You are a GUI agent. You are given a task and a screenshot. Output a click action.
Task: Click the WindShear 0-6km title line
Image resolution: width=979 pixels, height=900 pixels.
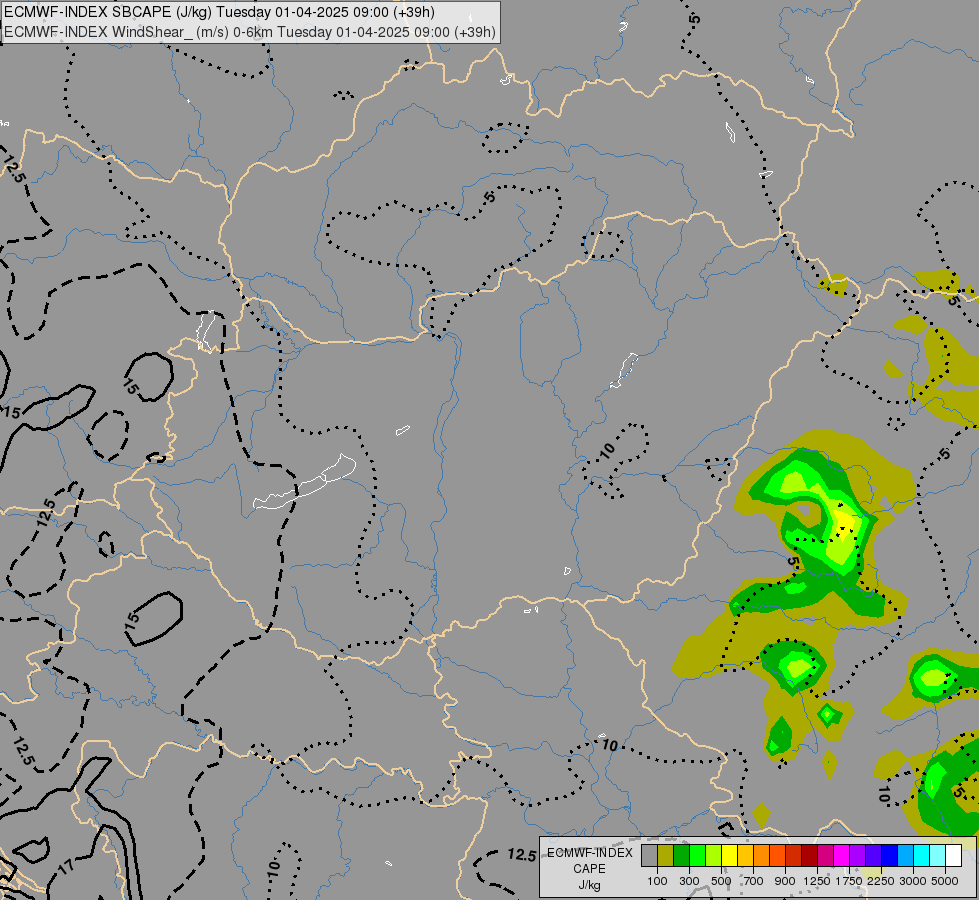[x=250, y=32]
